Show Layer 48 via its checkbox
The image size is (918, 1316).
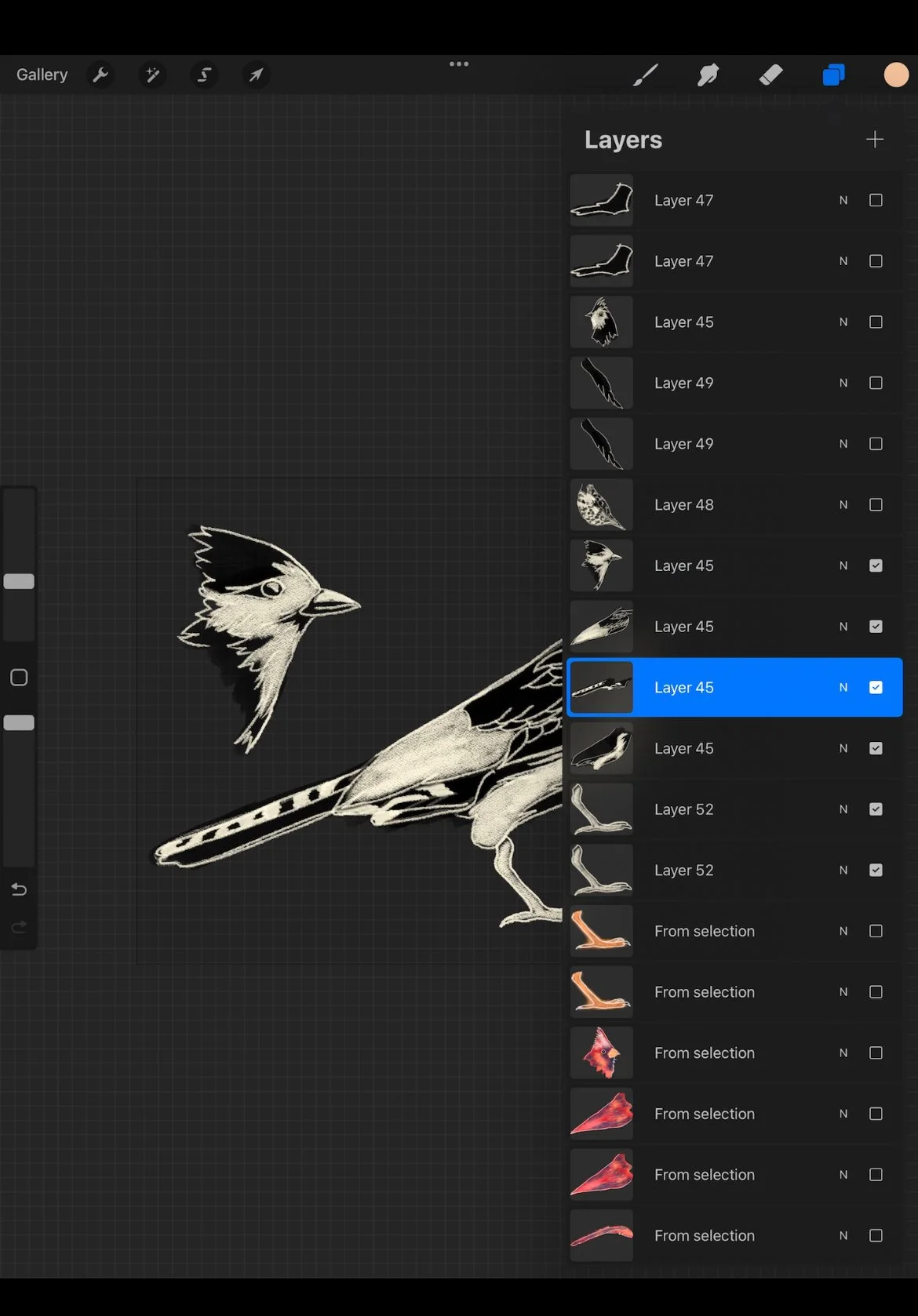[876, 505]
